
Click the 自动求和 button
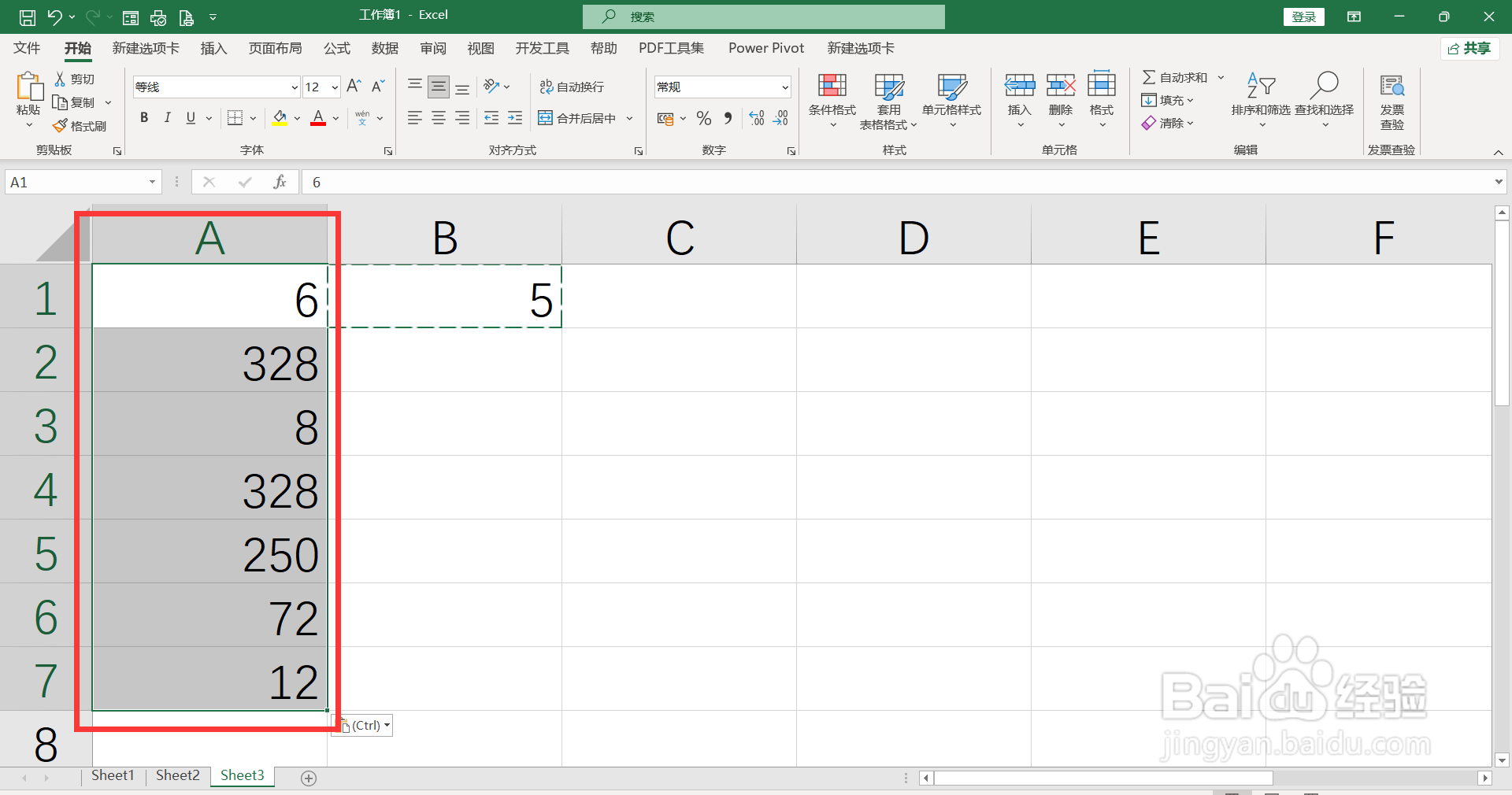click(1174, 77)
